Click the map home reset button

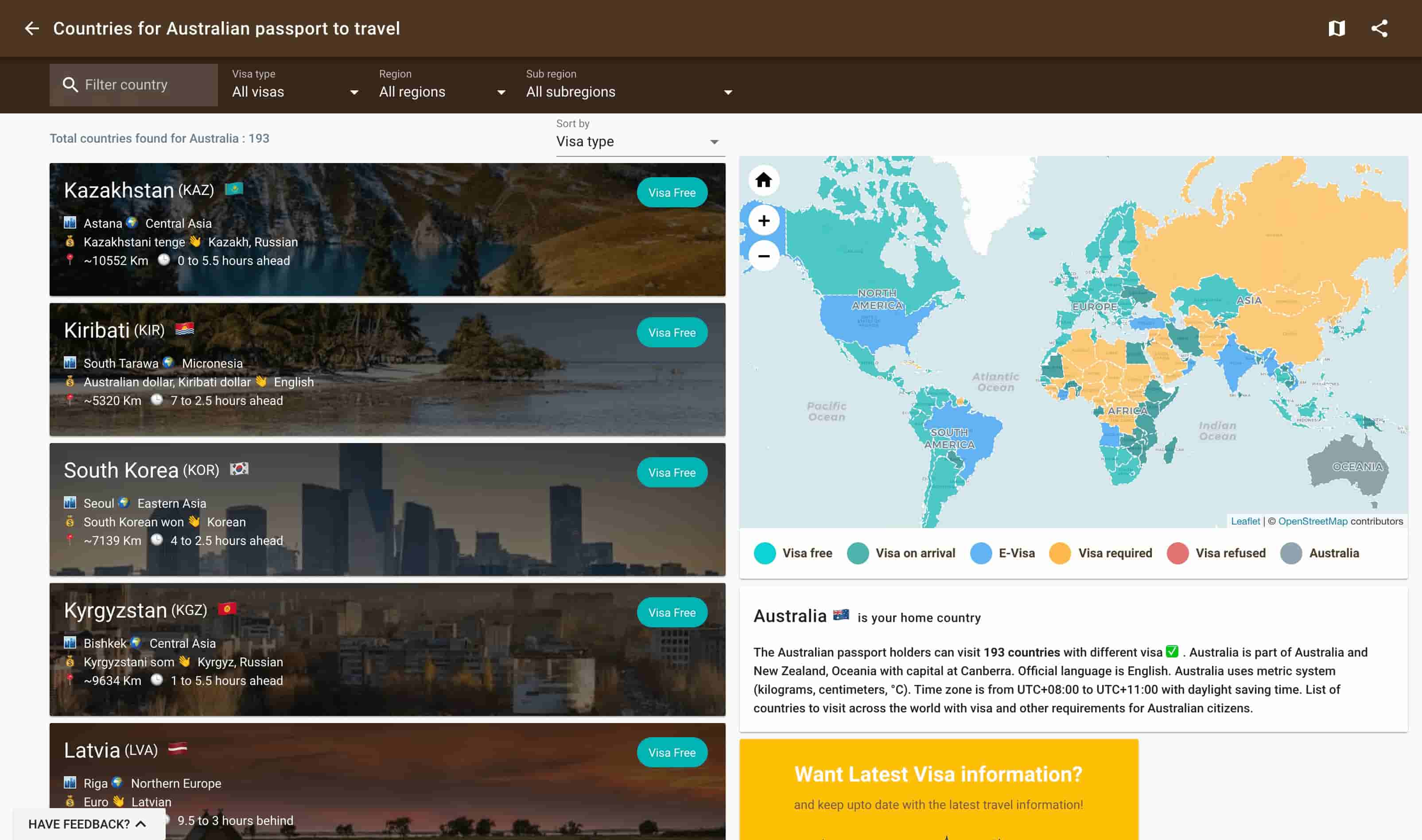tap(763, 181)
